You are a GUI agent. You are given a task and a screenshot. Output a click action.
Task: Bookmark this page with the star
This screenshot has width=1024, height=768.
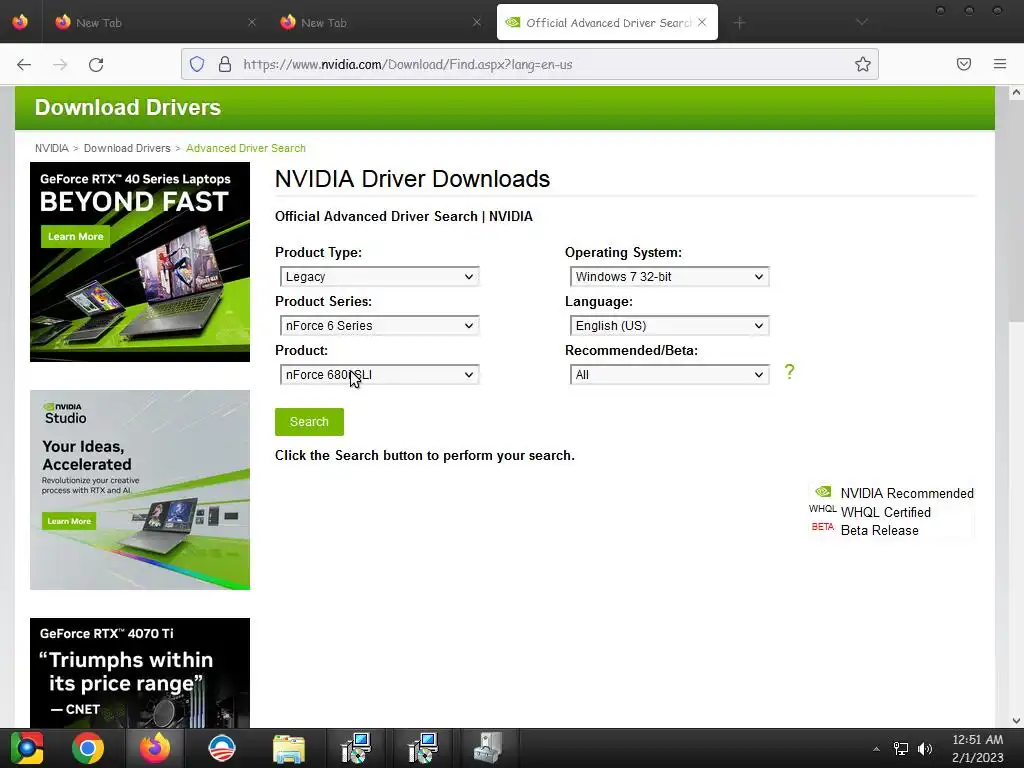863,64
